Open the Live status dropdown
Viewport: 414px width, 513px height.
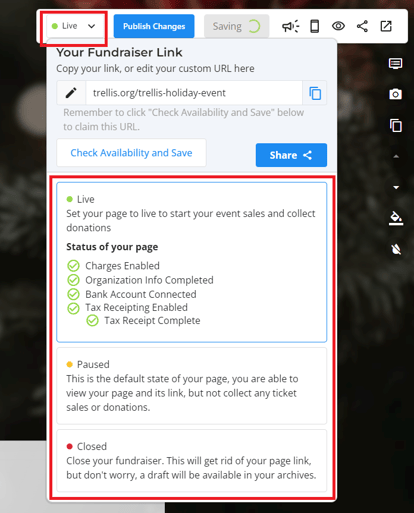click(x=74, y=26)
